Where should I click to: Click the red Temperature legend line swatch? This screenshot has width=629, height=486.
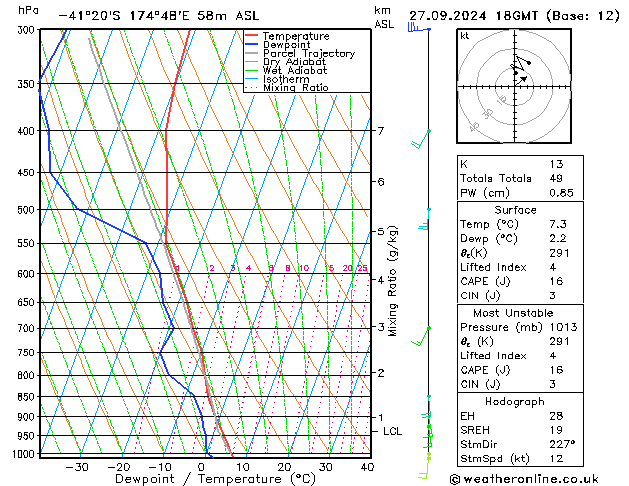tap(252, 36)
